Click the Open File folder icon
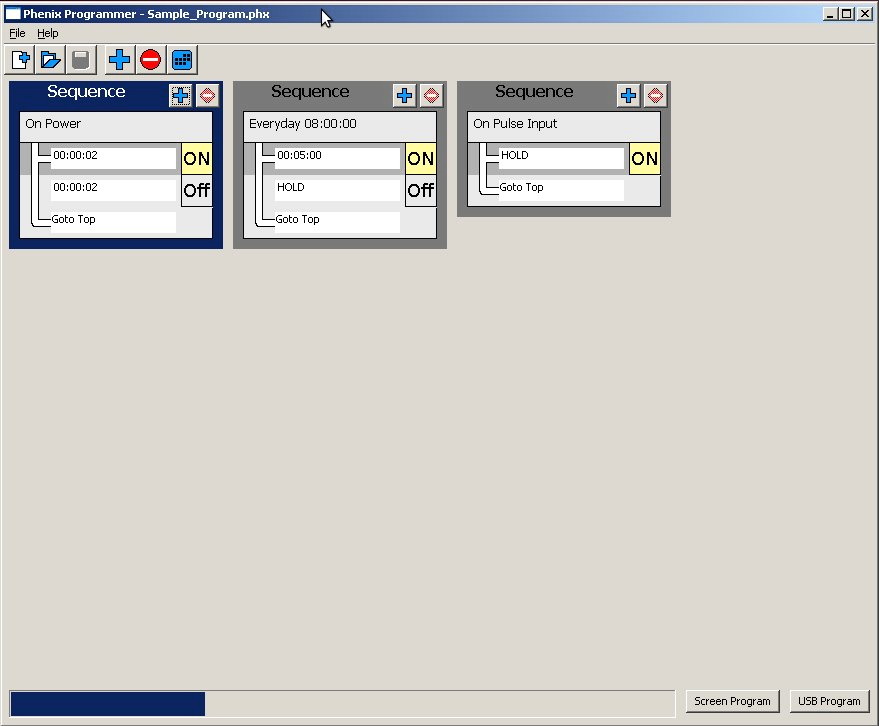Viewport: 879px width, 726px height. (51, 60)
